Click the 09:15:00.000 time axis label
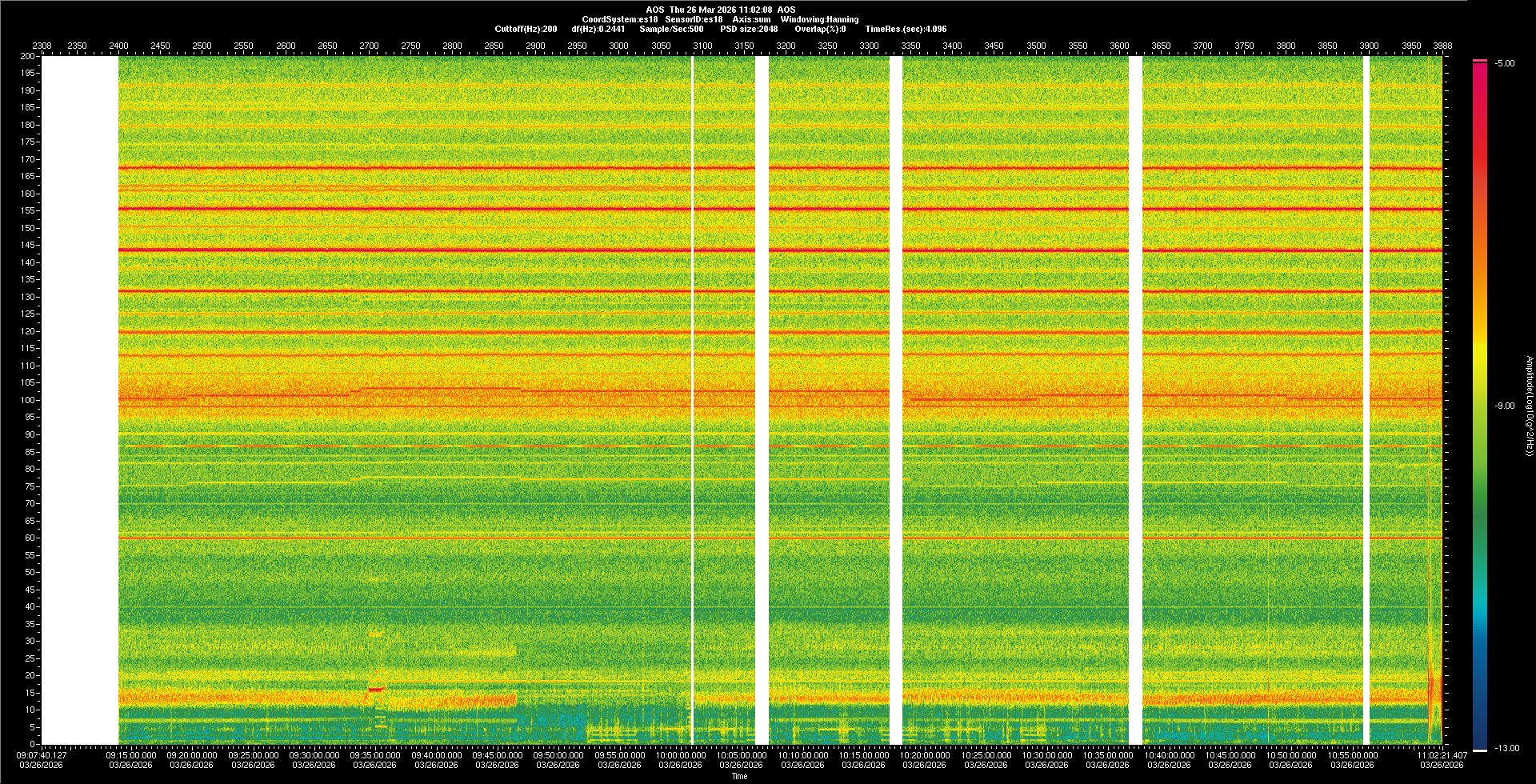The width and height of the screenshot is (1536, 784). pyautogui.click(x=131, y=755)
